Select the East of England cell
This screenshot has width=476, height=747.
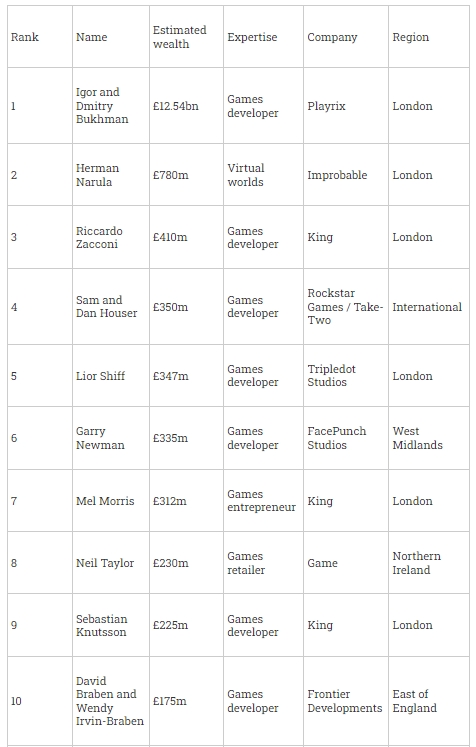(x=429, y=701)
